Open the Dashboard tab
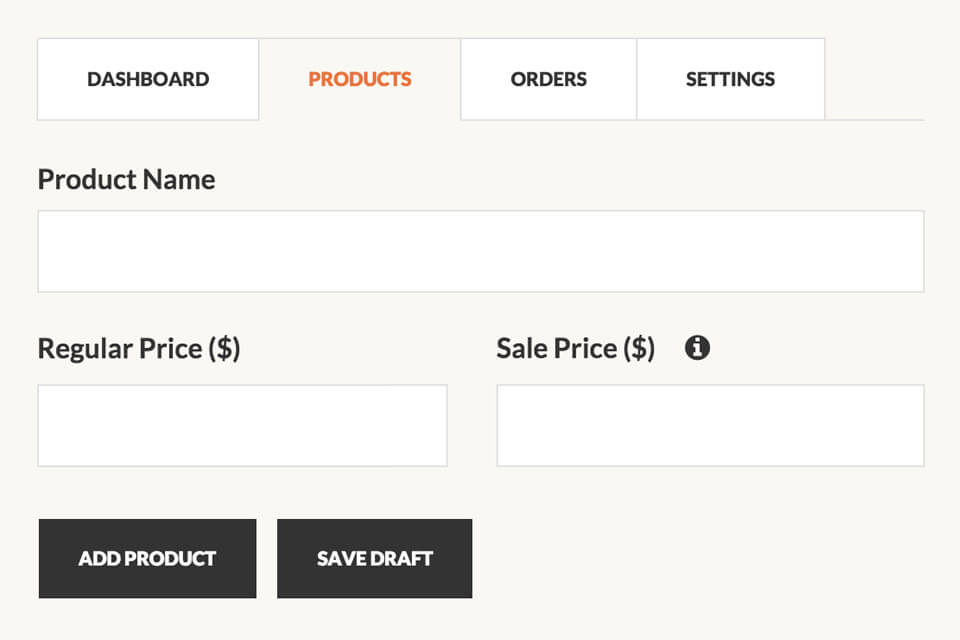Screen dimensions: 960x640 [148, 79]
